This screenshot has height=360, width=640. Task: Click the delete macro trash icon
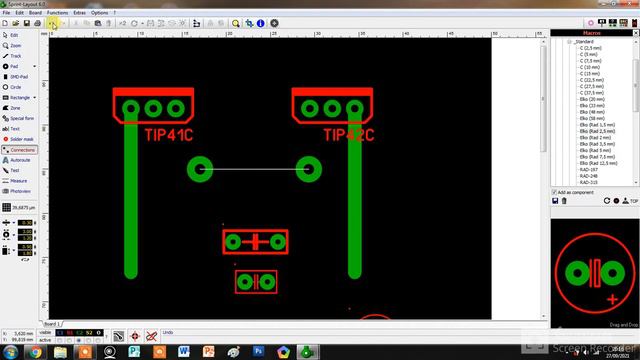pos(564,201)
